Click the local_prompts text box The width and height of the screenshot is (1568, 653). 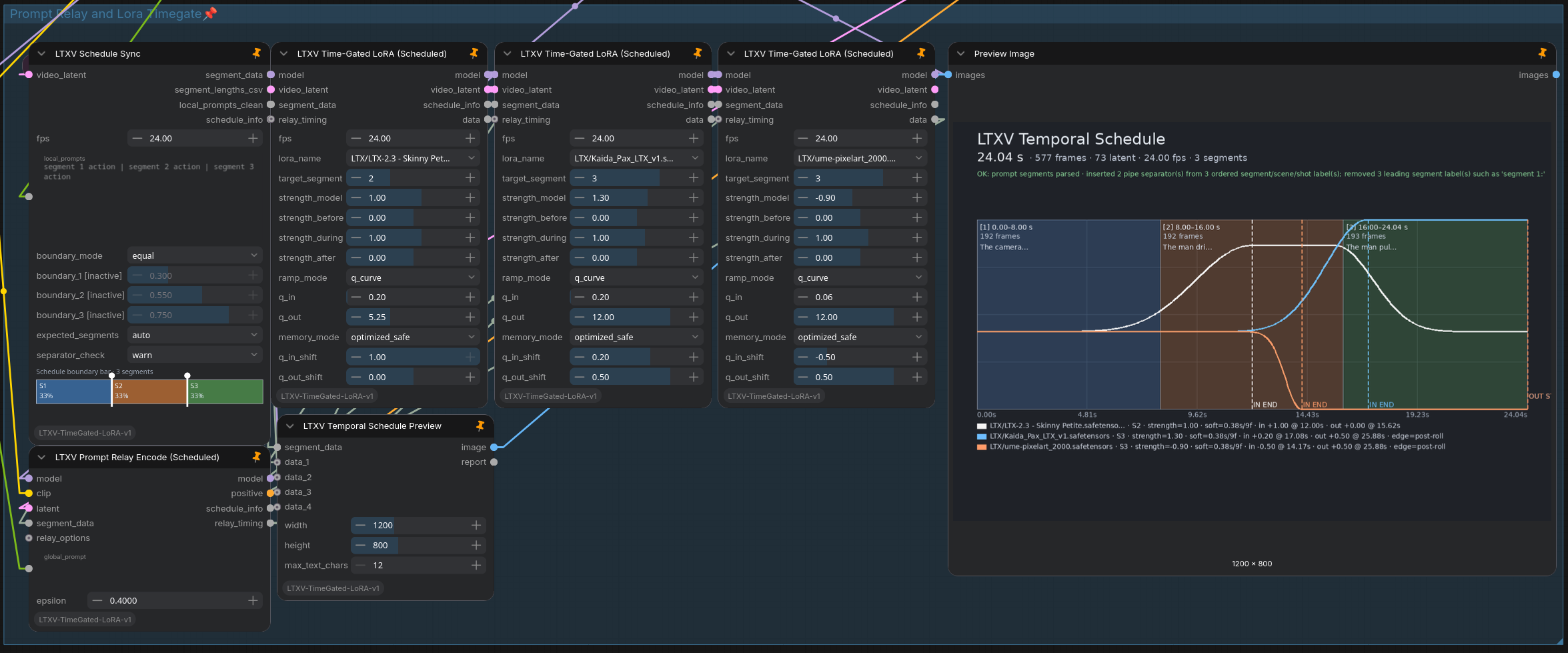[149, 197]
